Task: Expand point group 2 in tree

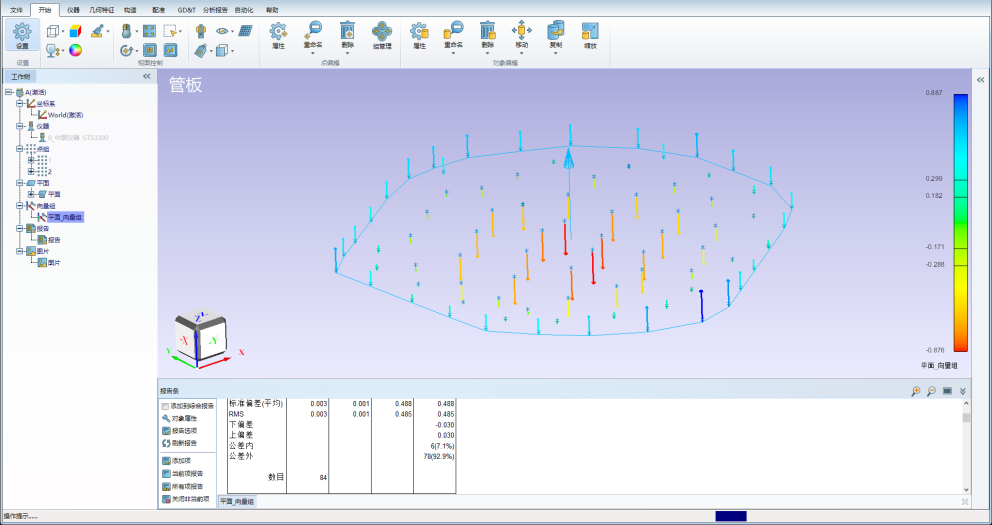Action: point(31,171)
